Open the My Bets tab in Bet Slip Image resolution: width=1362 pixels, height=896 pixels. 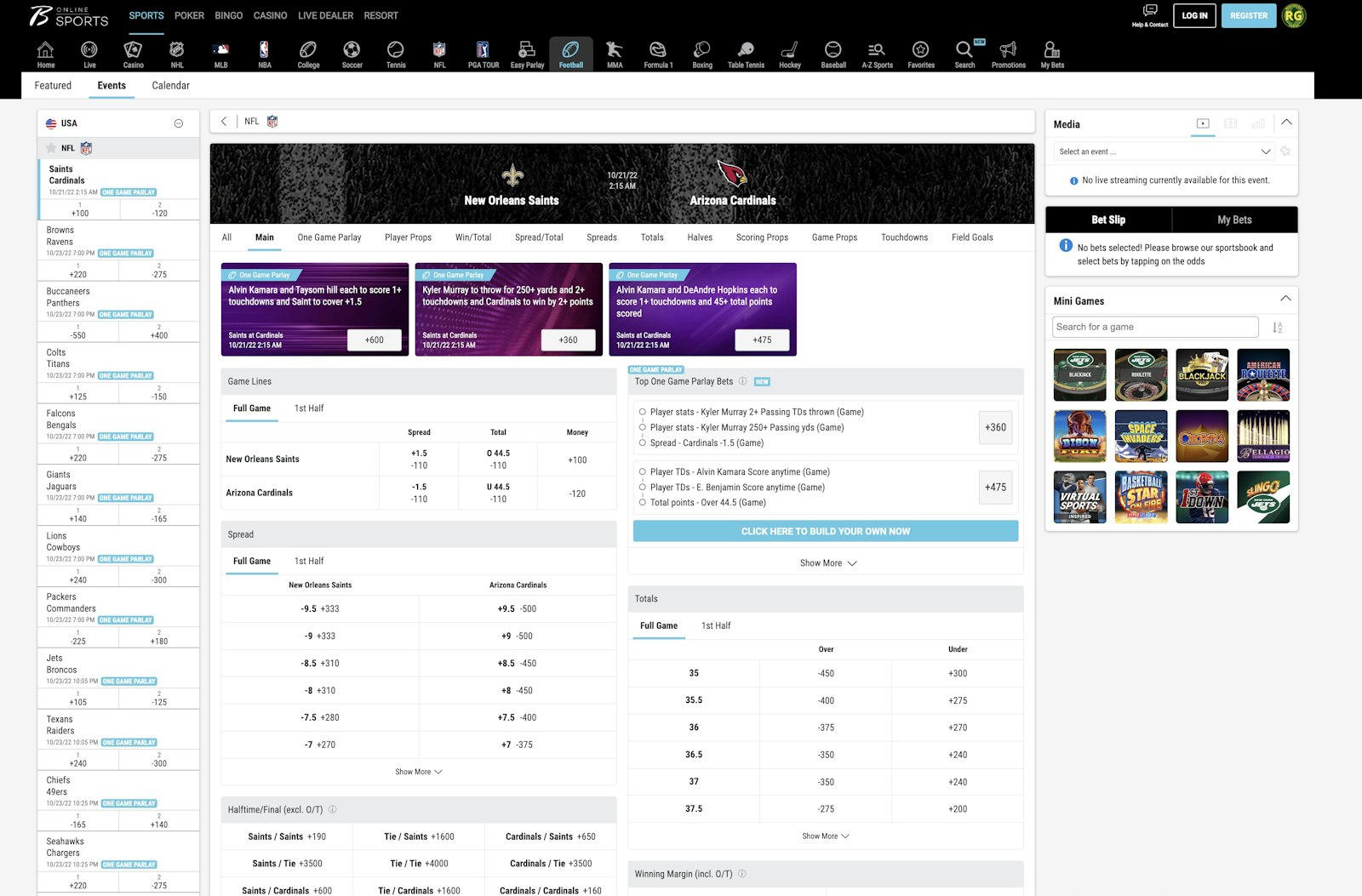click(x=1234, y=220)
